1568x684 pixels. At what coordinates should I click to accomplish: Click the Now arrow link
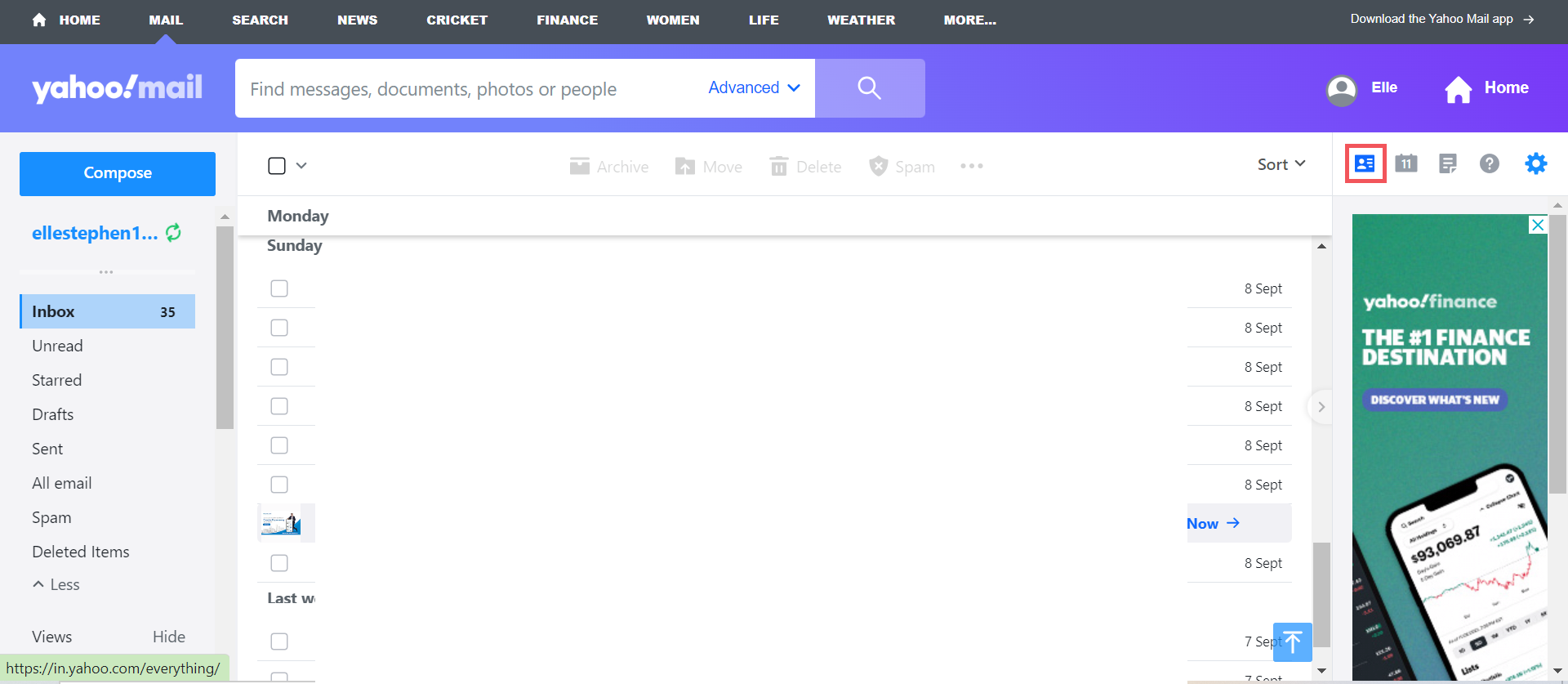[x=1214, y=523]
